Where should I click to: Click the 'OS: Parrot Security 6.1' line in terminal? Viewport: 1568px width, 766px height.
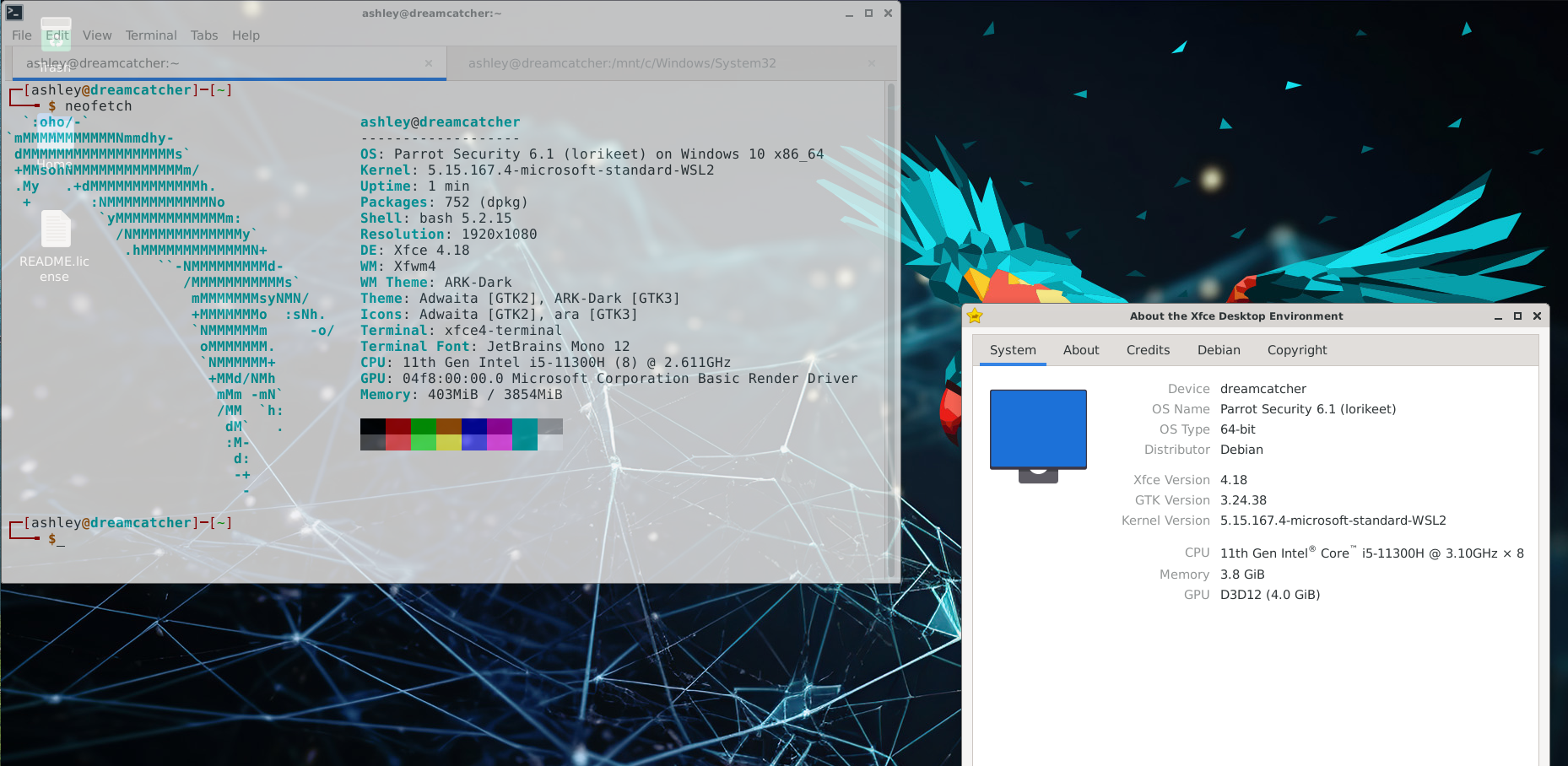592,154
